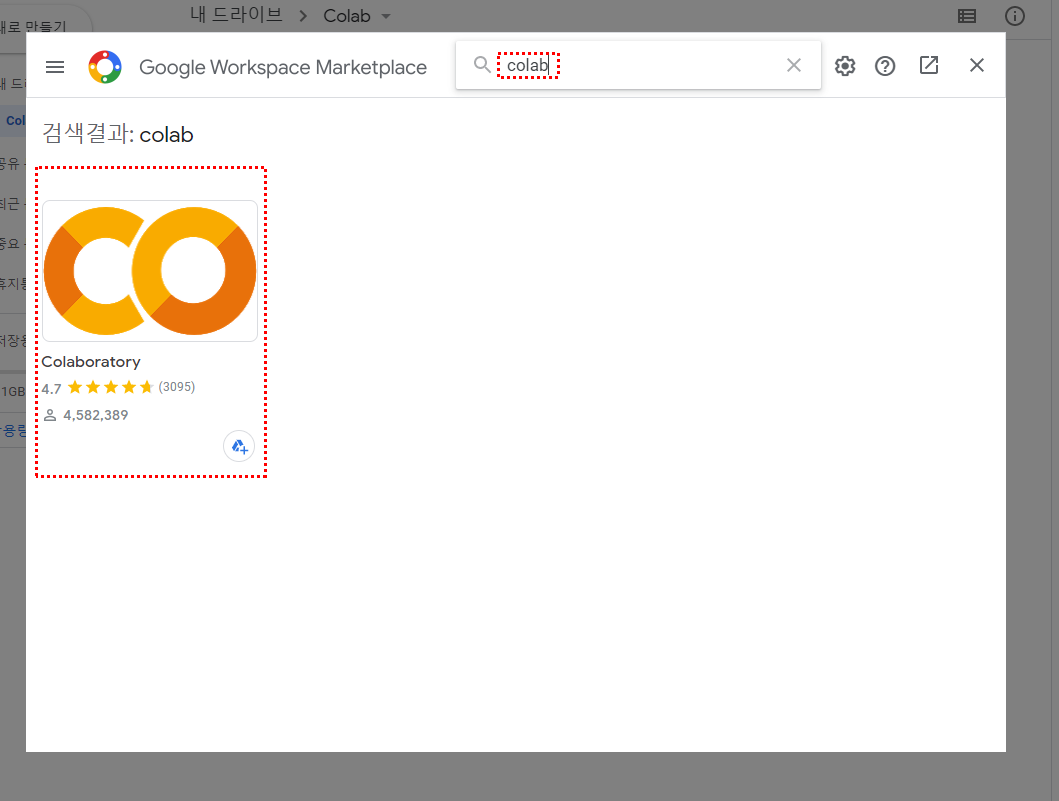Open Marketplace settings gear
Viewport: 1059px width, 801px height.
point(845,66)
